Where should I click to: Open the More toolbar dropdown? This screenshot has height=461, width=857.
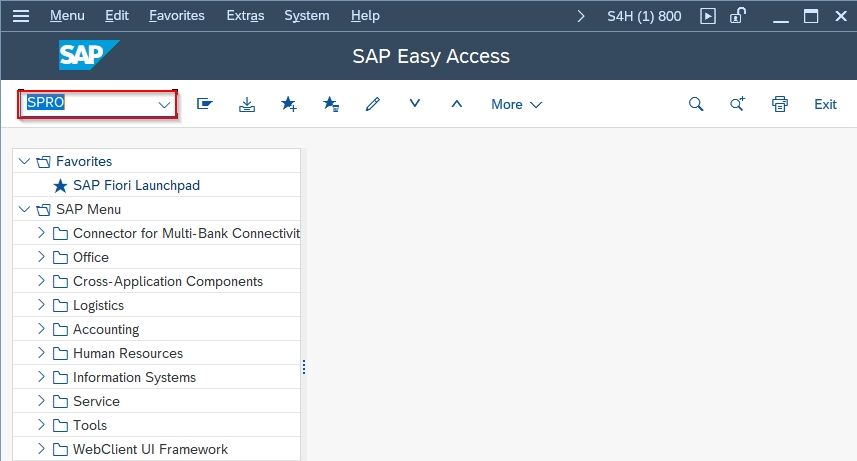click(x=516, y=104)
